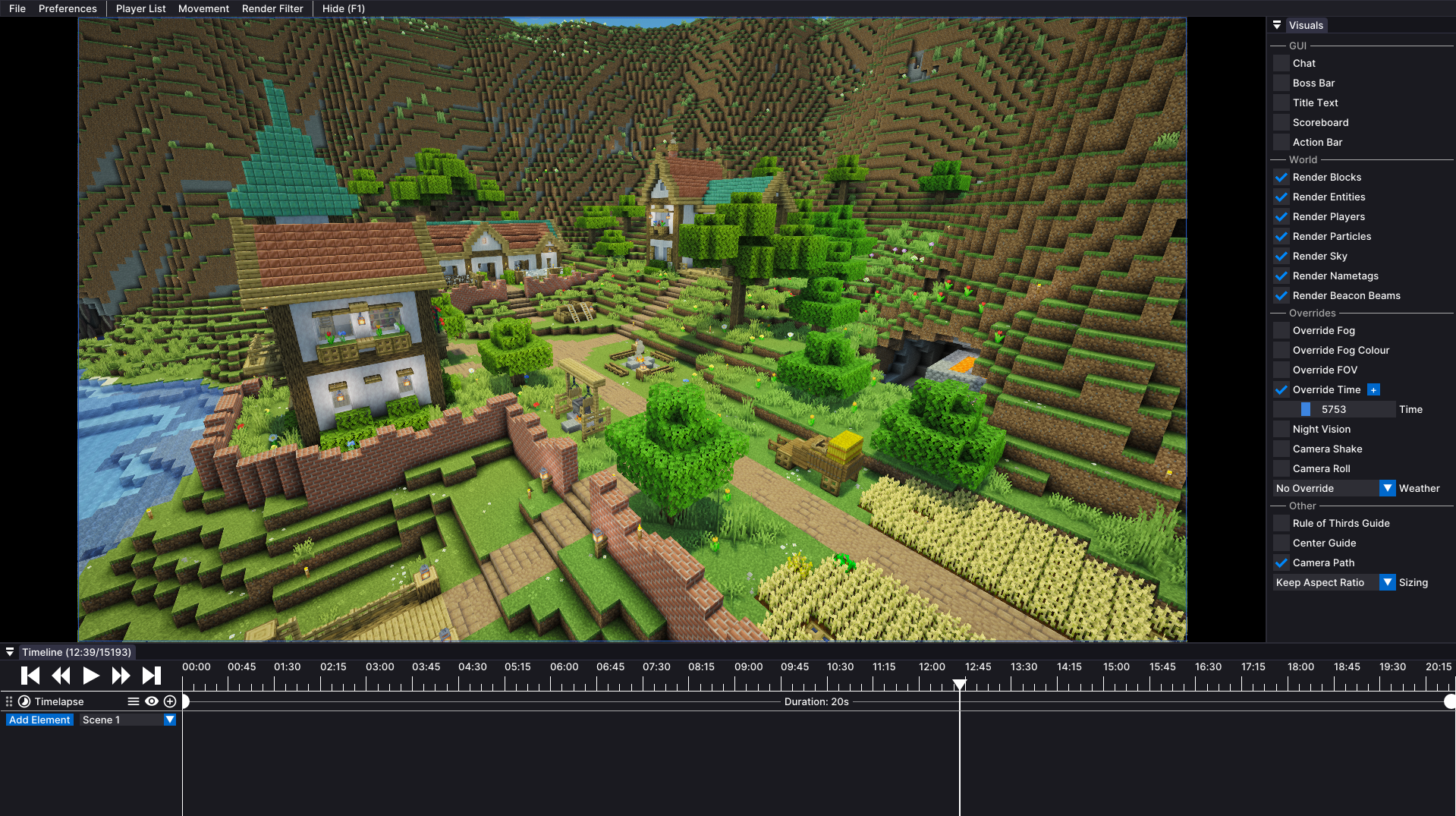Click the 06:00 mark on the timeline ruler
1456x816 pixels.
coord(564,666)
